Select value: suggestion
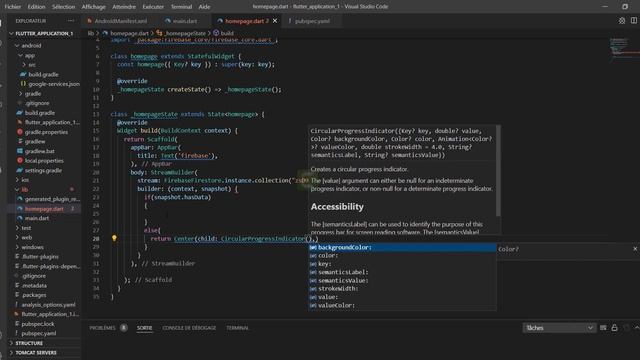Screen dimensions: 640x360 pos(402,297)
